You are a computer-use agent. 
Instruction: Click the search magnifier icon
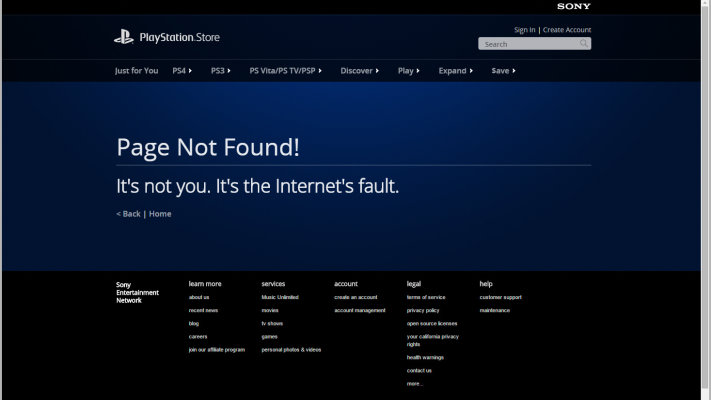point(584,44)
